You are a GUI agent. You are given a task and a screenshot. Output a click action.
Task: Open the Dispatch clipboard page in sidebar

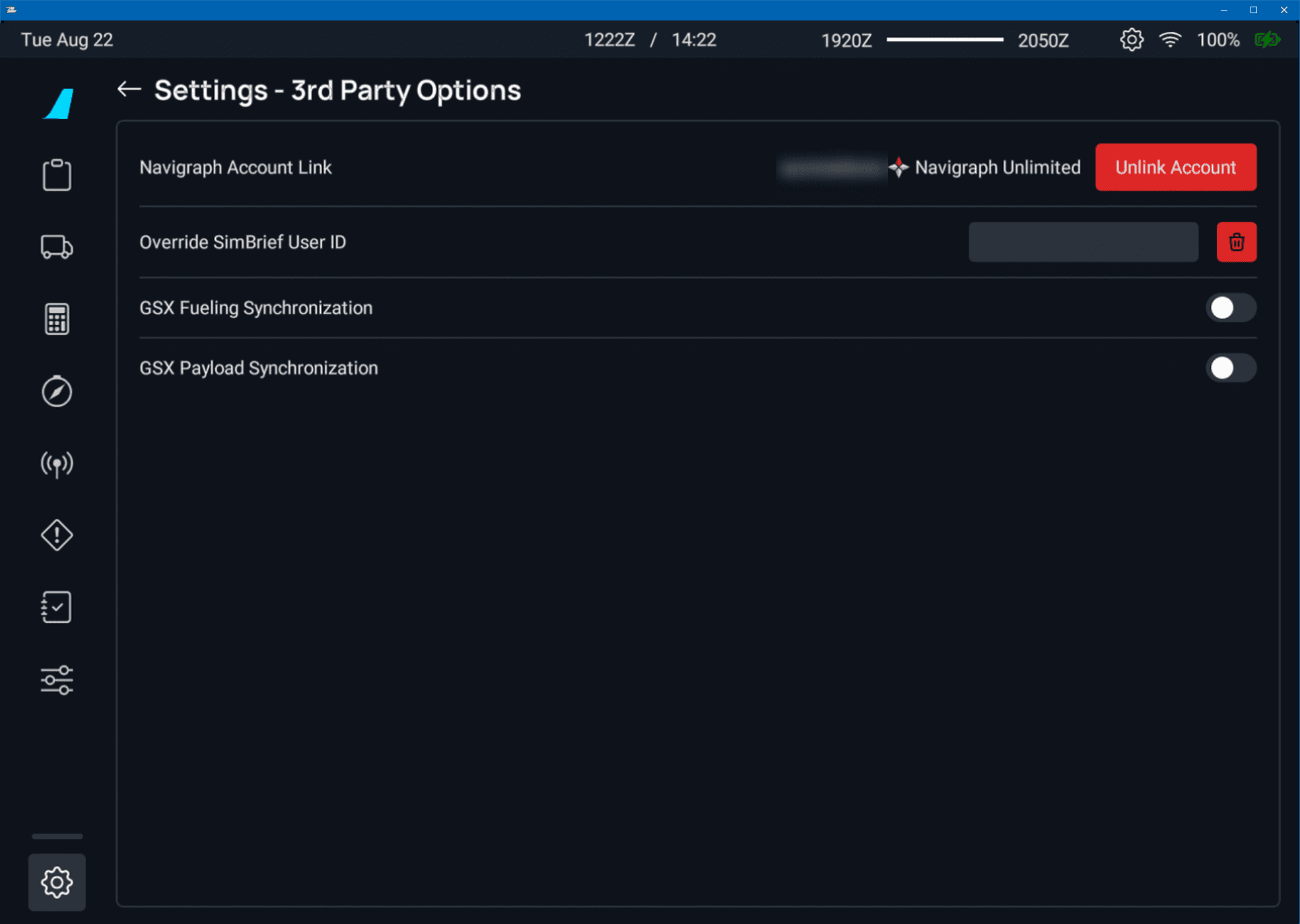pyautogui.click(x=57, y=175)
